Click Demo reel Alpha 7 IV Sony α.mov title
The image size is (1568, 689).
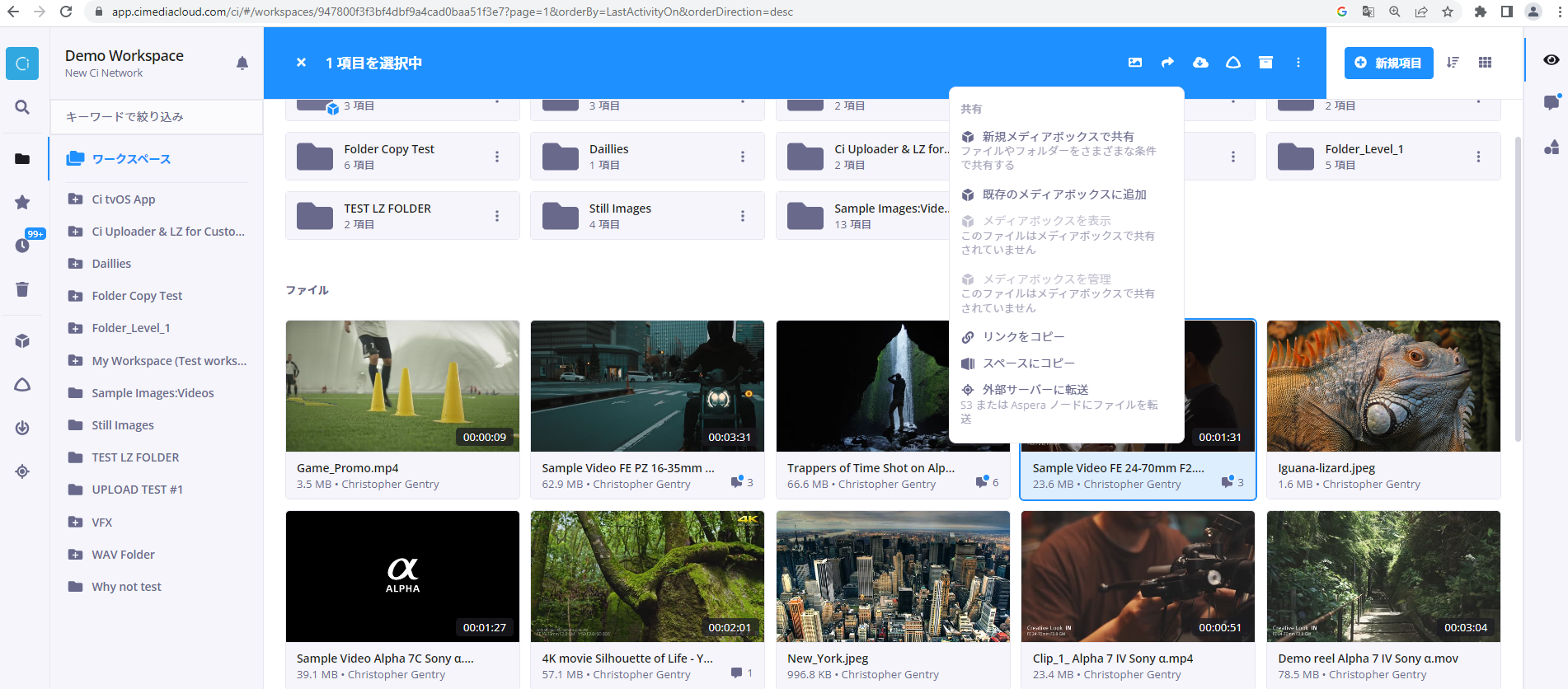(1368, 659)
